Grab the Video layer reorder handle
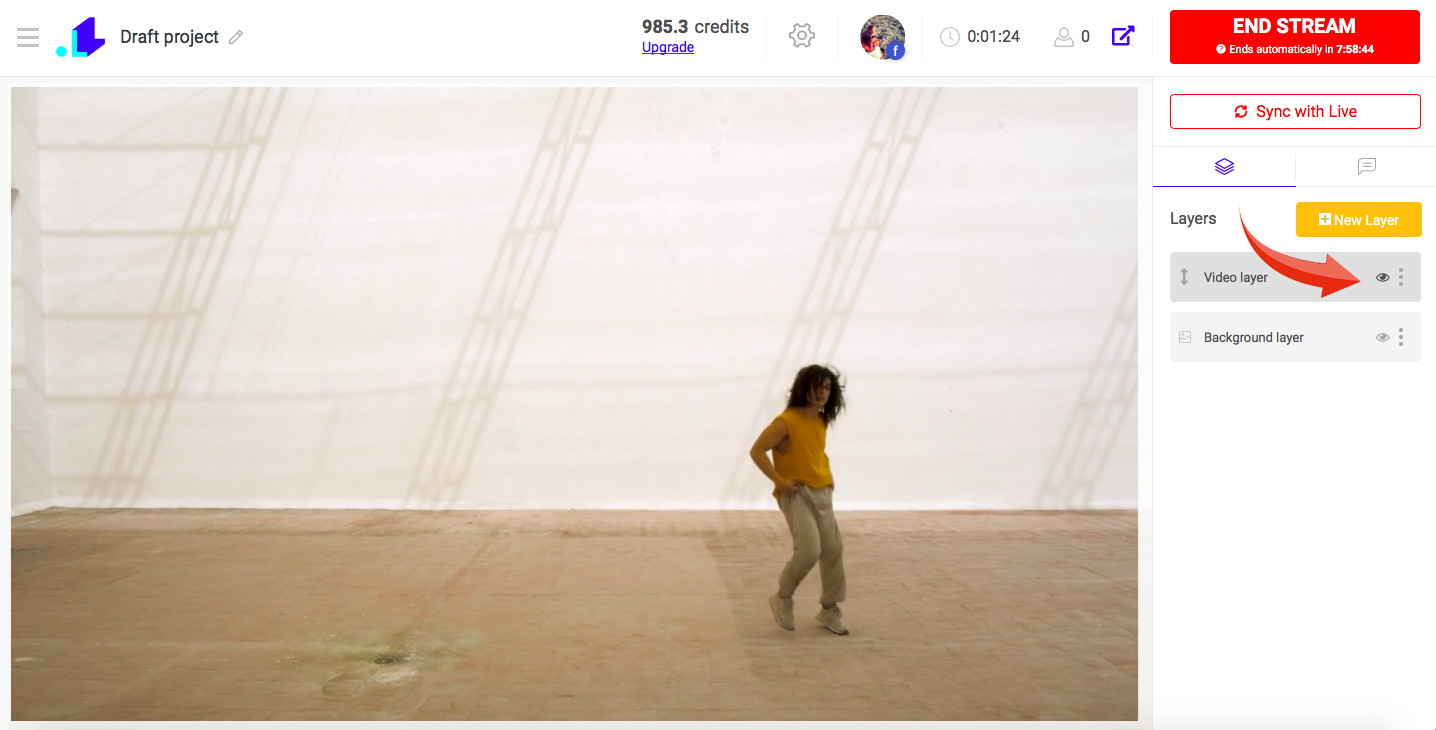The height and width of the screenshot is (730, 1436). click(1185, 277)
